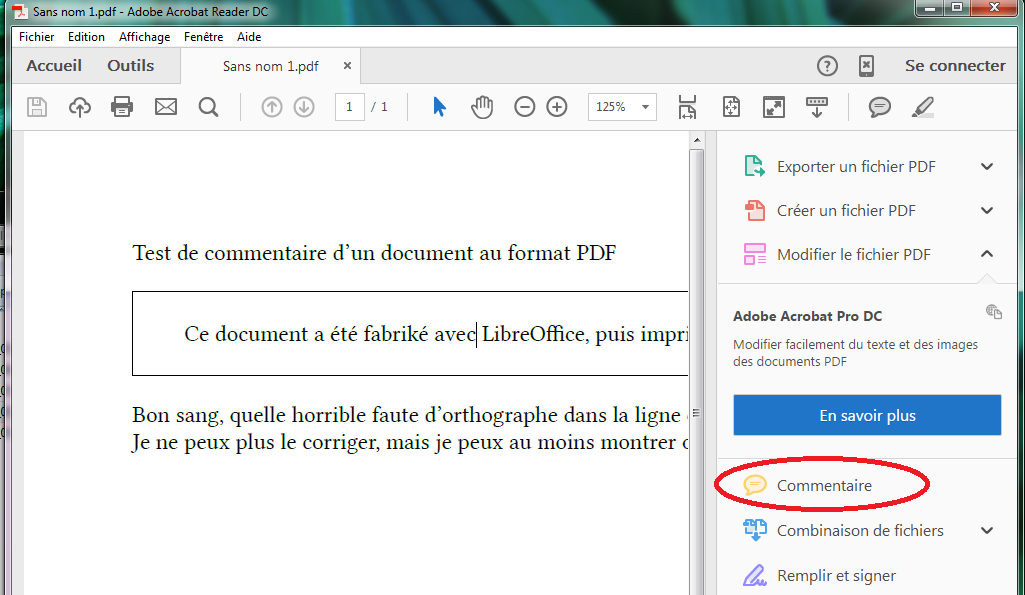The width and height of the screenshot is (1025, 595).
Task: Open the Commentaire tool
Action: (824, 485)
